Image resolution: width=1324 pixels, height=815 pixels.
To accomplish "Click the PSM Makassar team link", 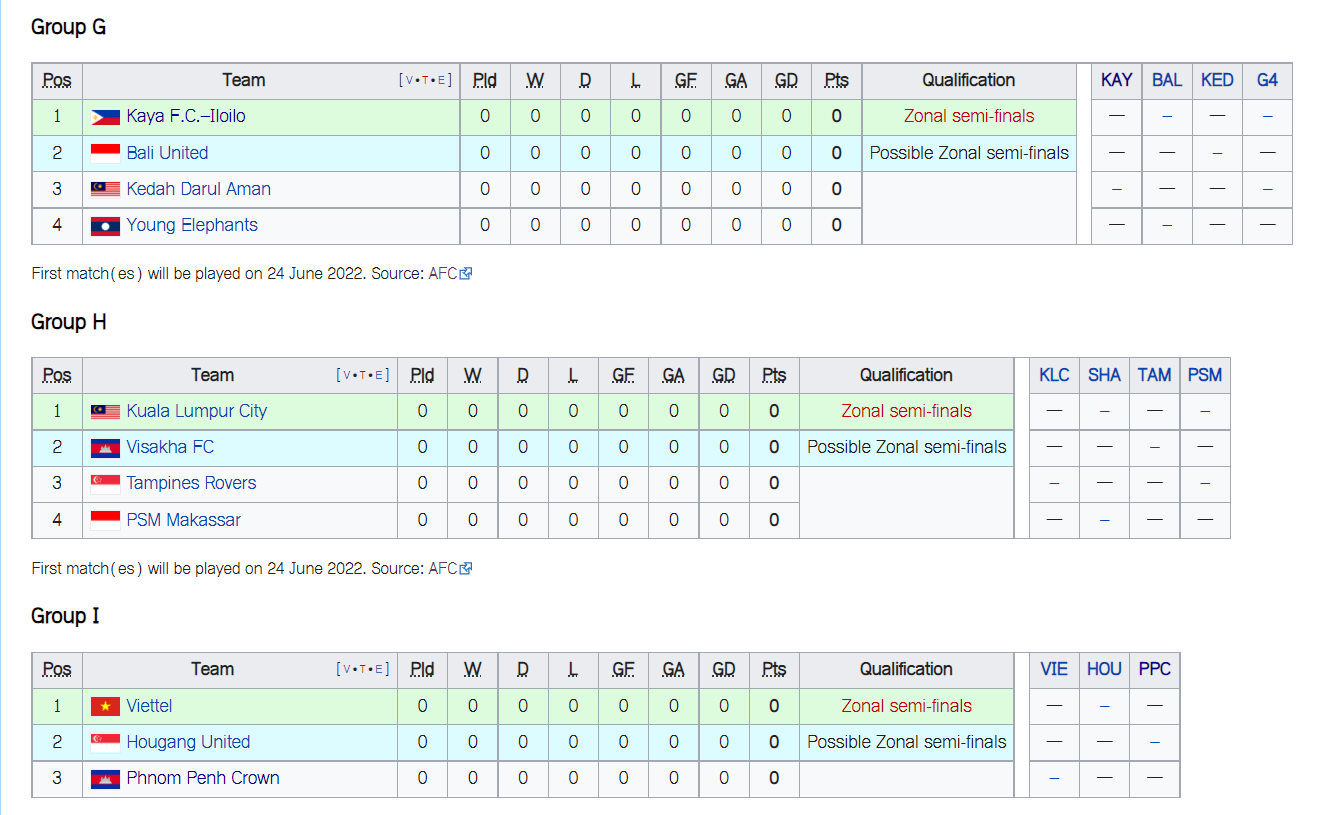I will [183, 520].
